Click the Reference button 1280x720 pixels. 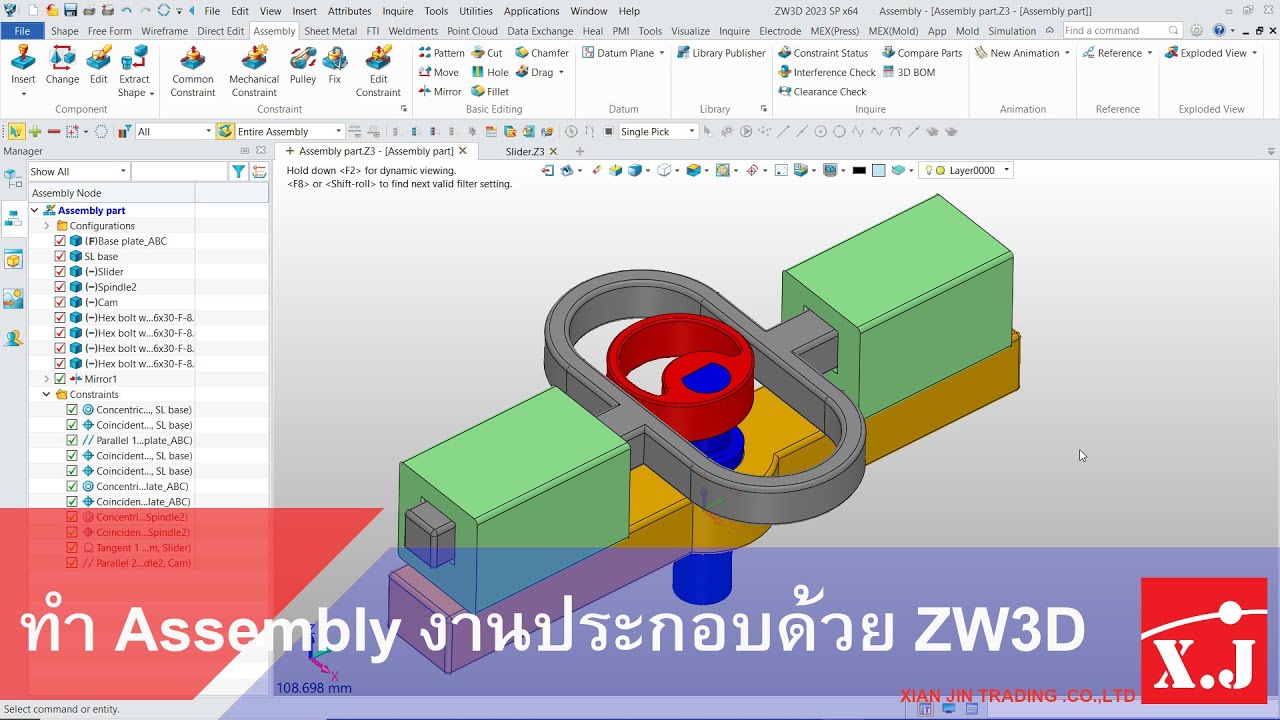tap(1117, 53)
